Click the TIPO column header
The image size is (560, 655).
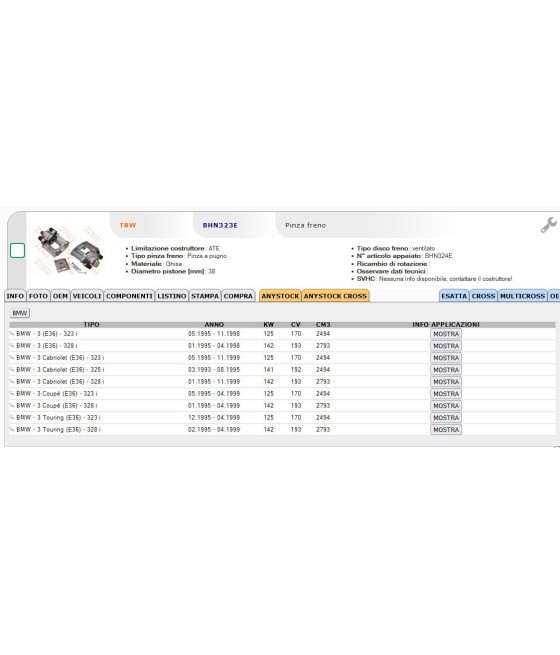[x=91, y=325]
